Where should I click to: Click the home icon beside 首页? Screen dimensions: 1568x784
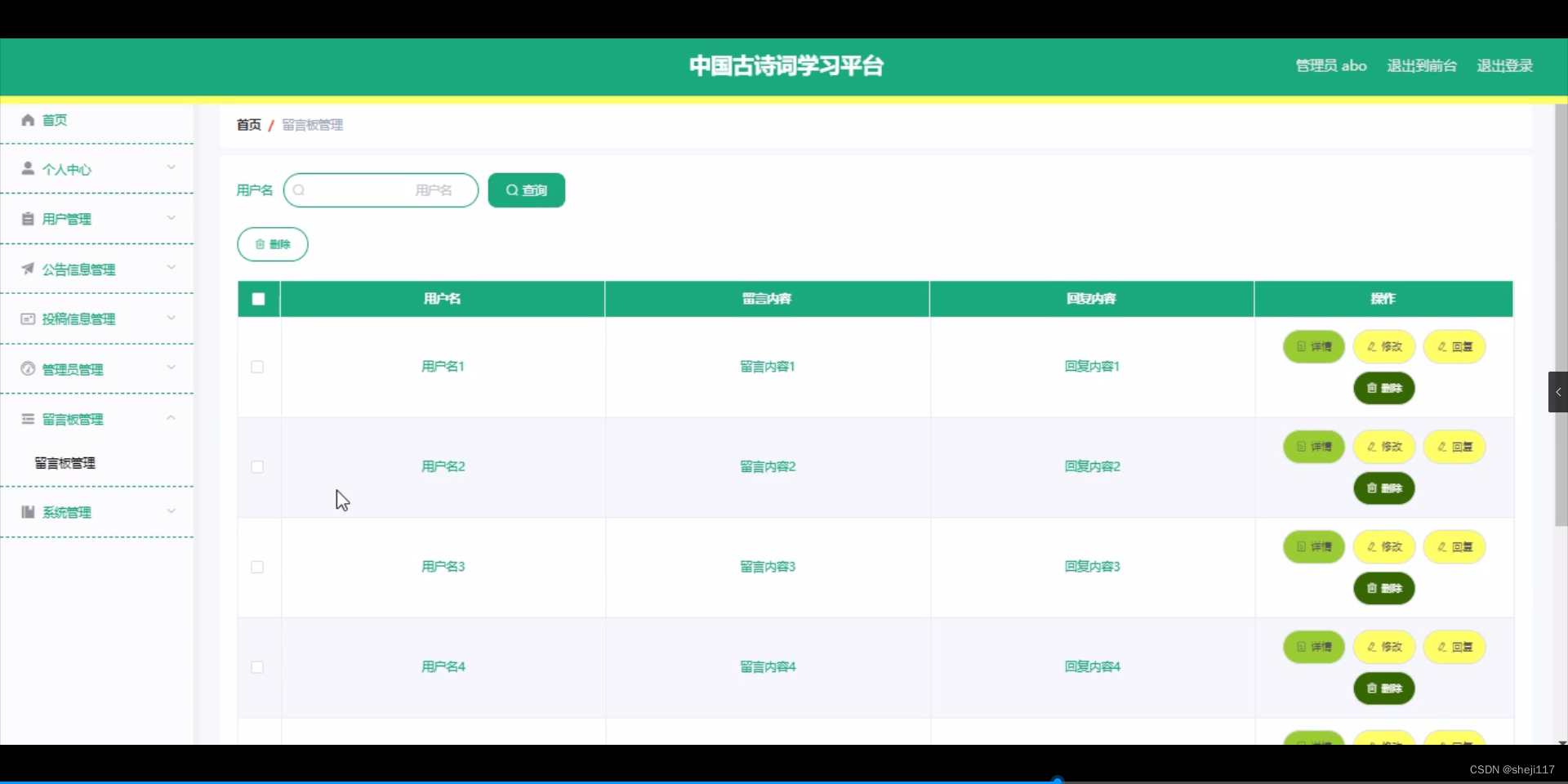coord(29,120)
